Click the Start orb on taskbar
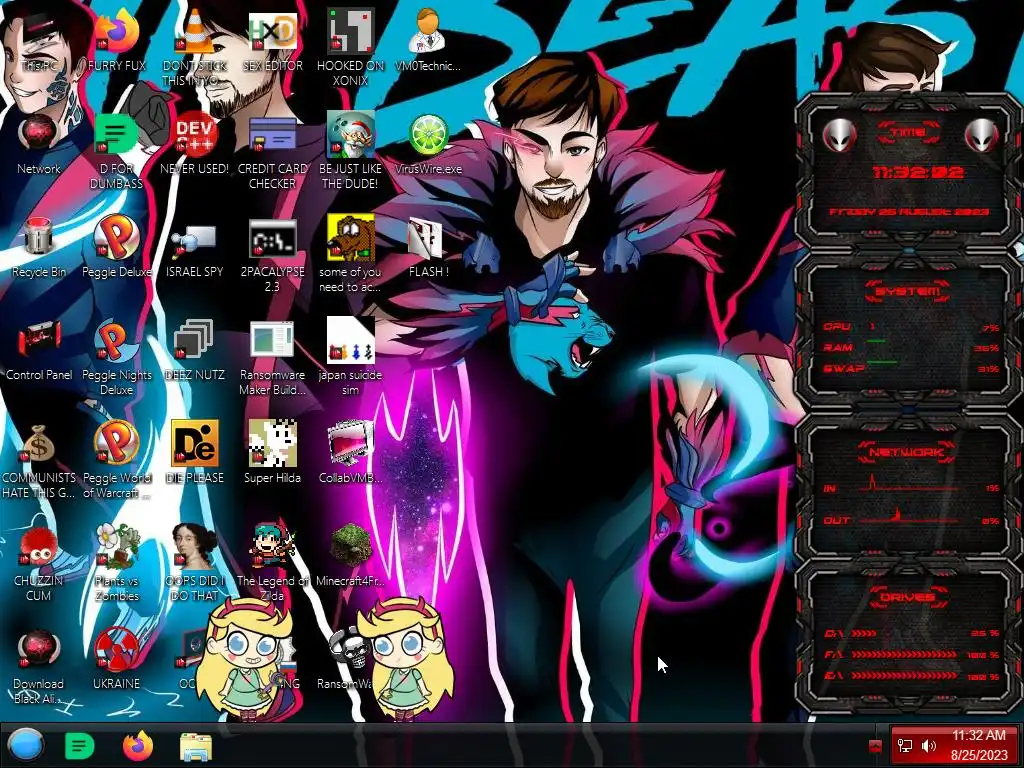 click(25, 746)
